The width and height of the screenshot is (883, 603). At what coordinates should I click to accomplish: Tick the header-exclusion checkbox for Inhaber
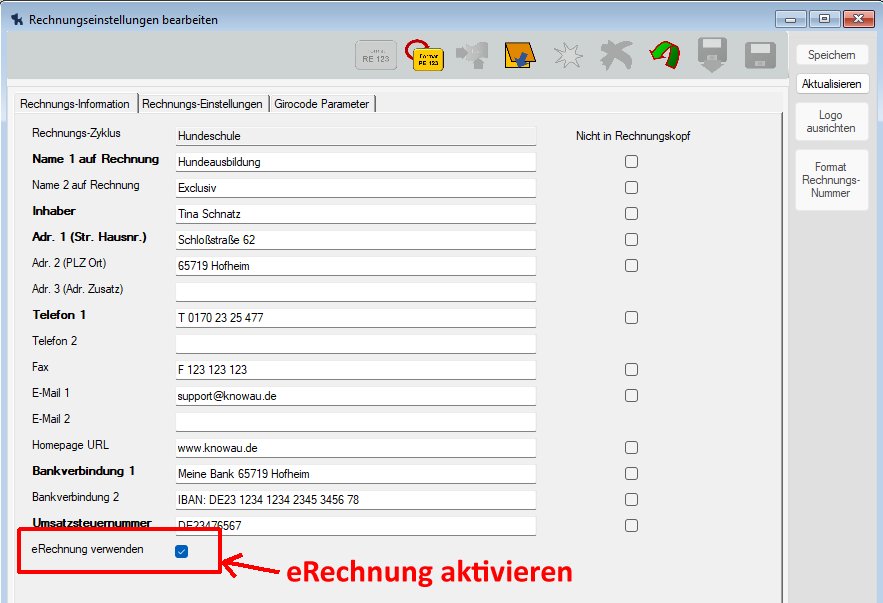click(631, 213)
